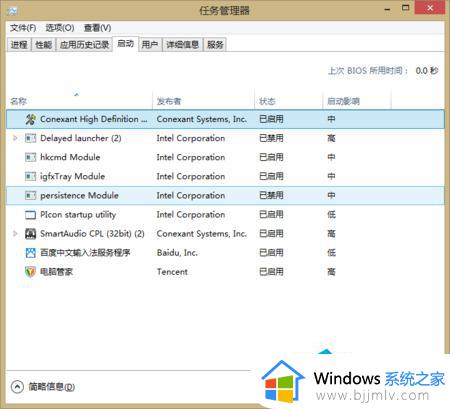The image size is (450, 409).
Task: Click the Task Manager title bar icon
Action: [13, 11]
